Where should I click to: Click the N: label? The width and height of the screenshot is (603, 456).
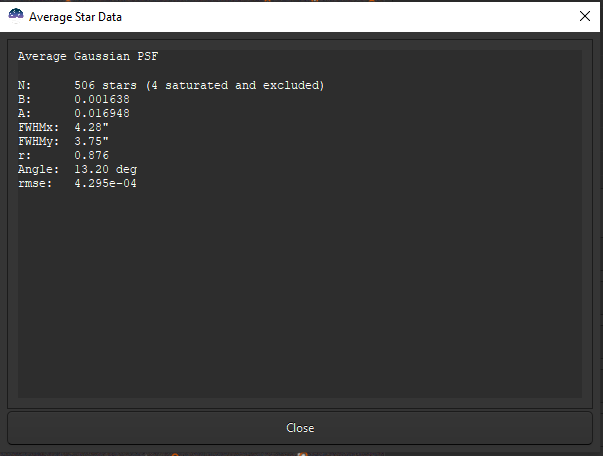25,86
